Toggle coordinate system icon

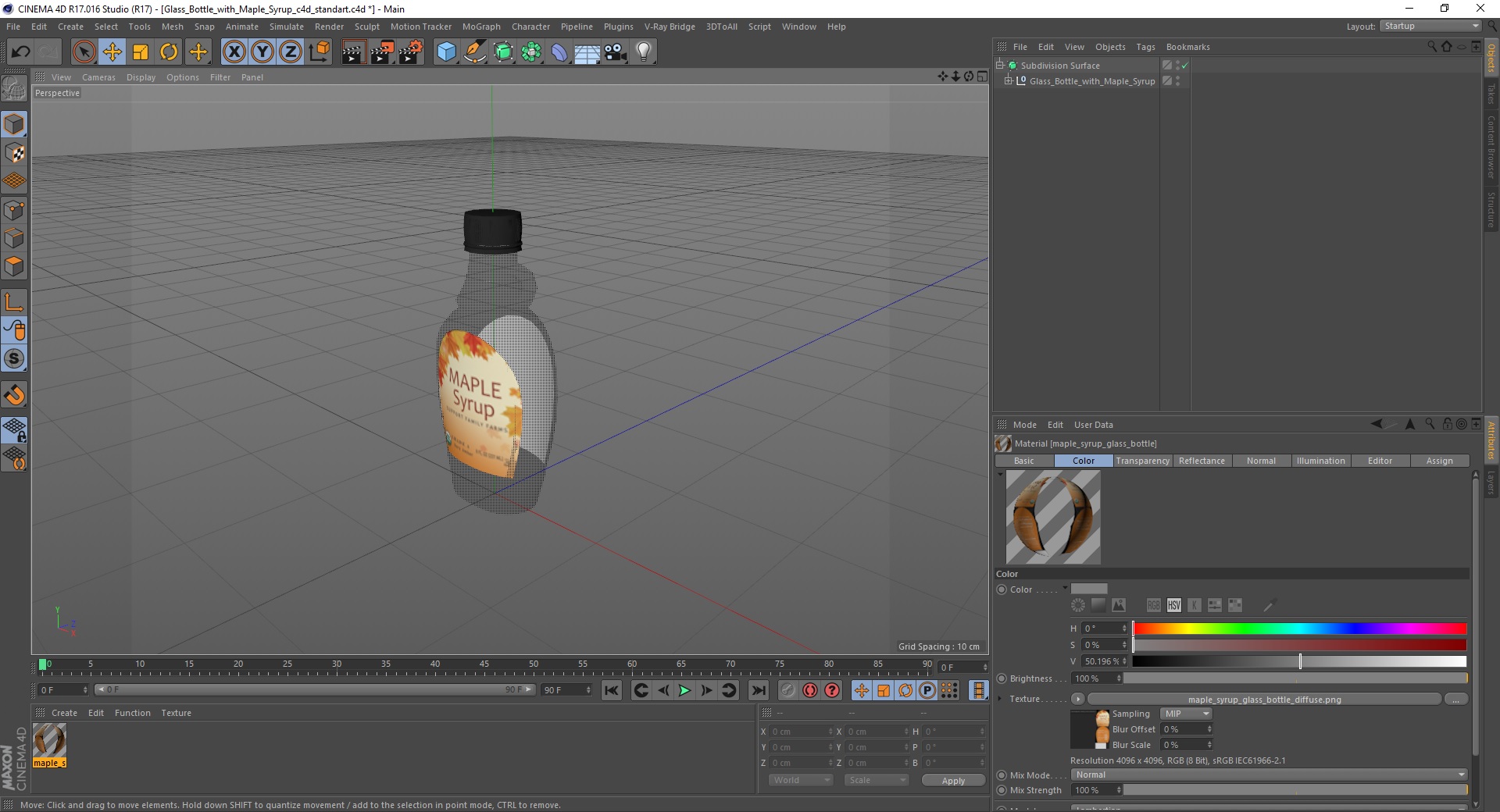coord(319,52)
